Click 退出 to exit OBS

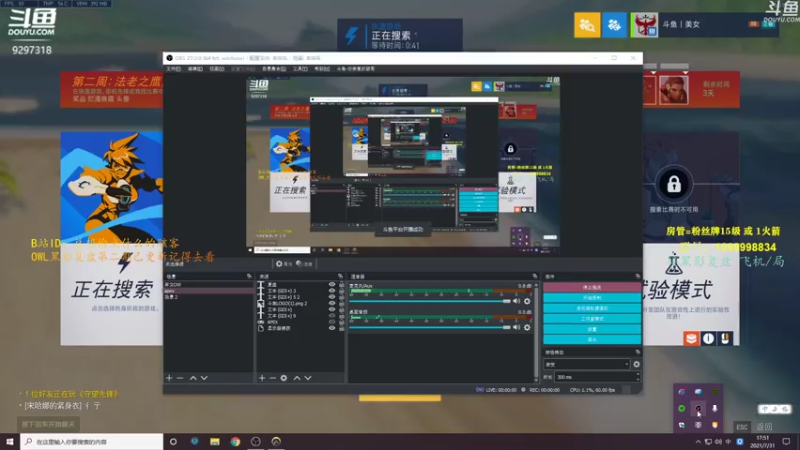click(592, 339)
